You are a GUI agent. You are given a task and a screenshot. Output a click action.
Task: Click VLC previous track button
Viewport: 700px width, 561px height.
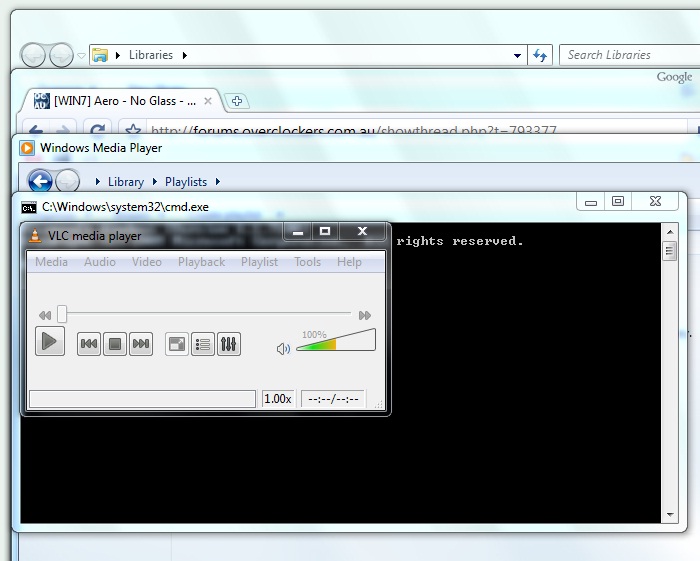click(x=88, y=344)
